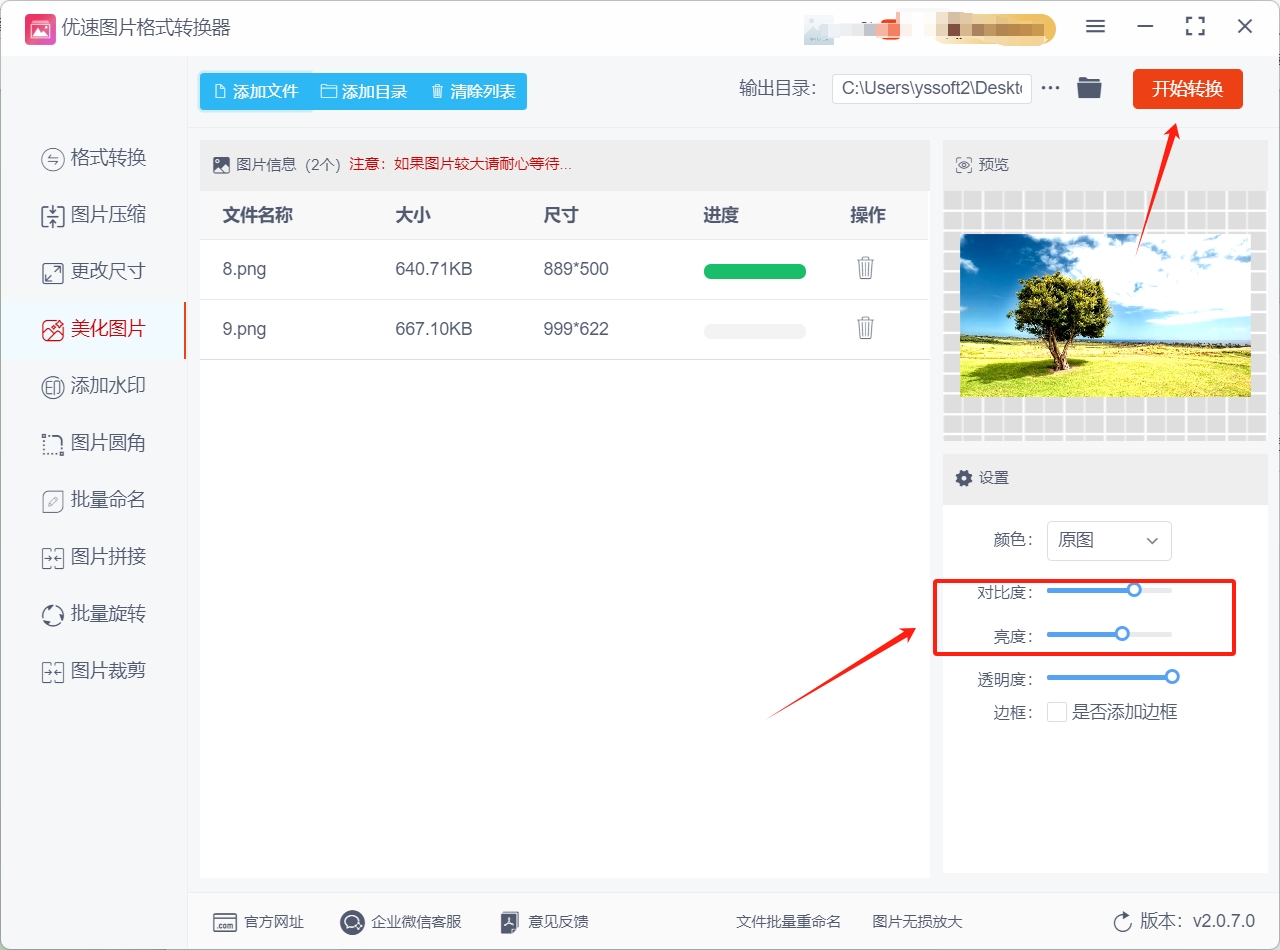Toggle the 是否添加边框 checkbox

point(1056,712)
